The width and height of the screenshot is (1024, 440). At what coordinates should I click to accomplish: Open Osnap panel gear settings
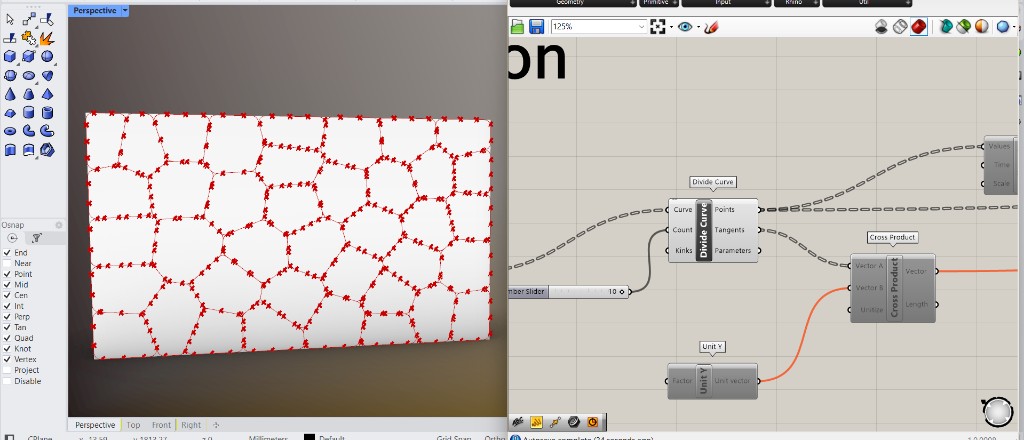[59, 225]
